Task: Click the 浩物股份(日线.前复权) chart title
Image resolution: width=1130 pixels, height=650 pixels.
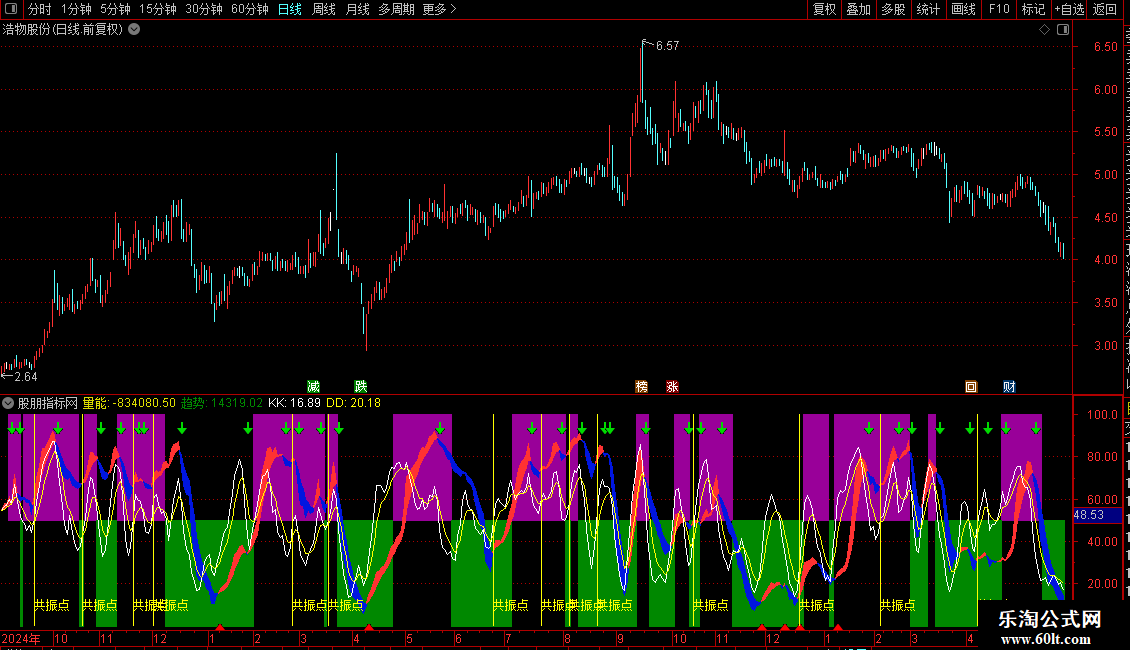Action: pos(63,30)
